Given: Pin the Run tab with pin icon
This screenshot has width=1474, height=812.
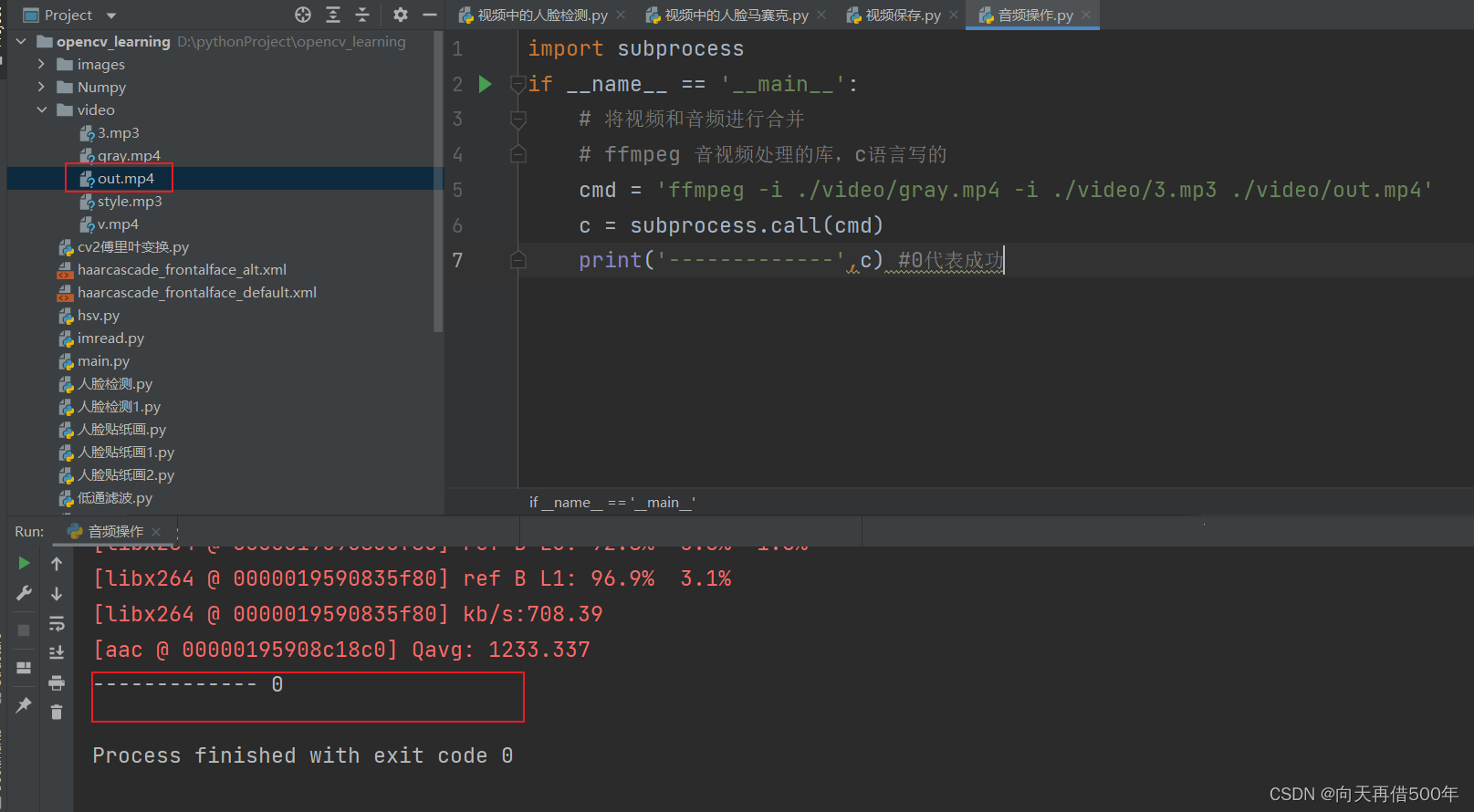Looking at the screenshot, I should click(24, 704).
